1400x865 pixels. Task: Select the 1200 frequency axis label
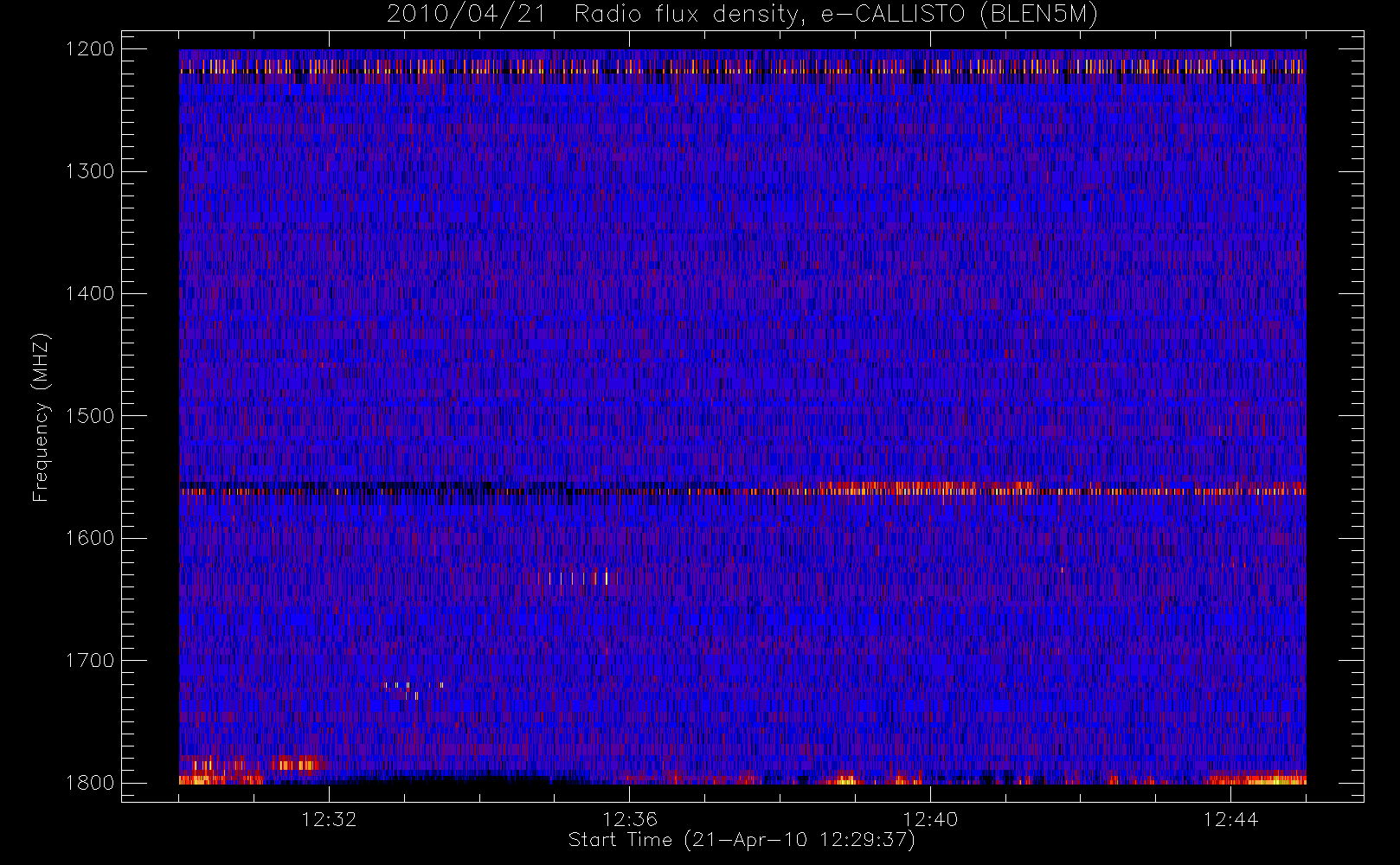(x=90, y=49)
